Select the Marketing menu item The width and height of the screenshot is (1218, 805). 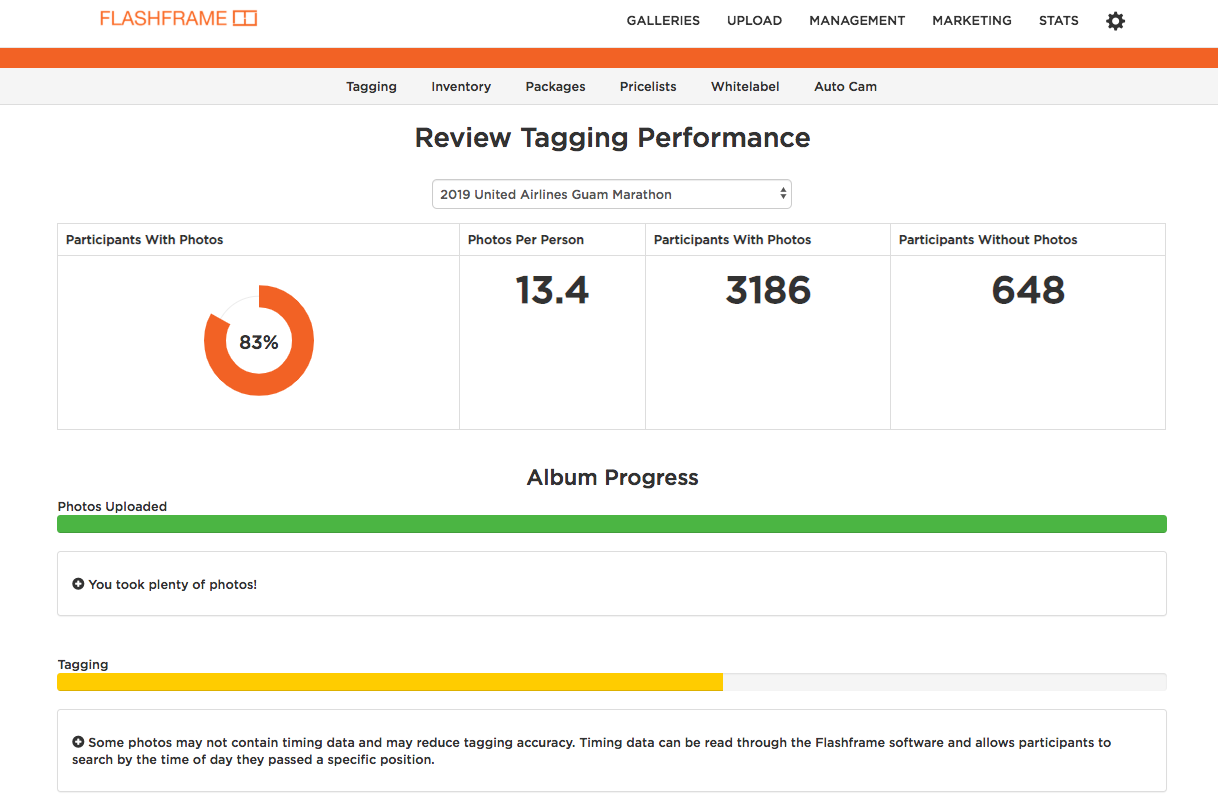click(x=971, y=20)
